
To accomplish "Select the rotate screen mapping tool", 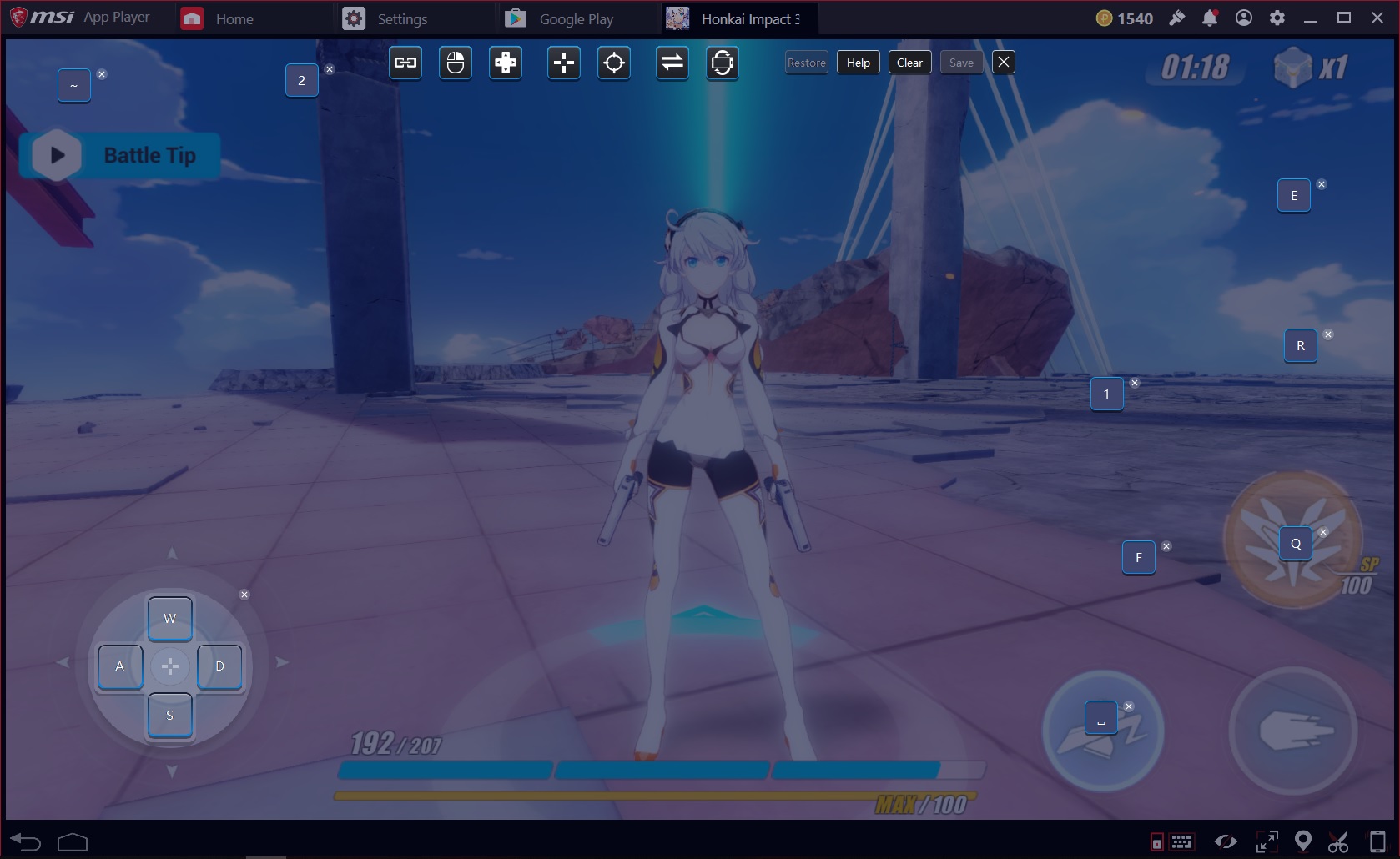I will click(723, 63).
